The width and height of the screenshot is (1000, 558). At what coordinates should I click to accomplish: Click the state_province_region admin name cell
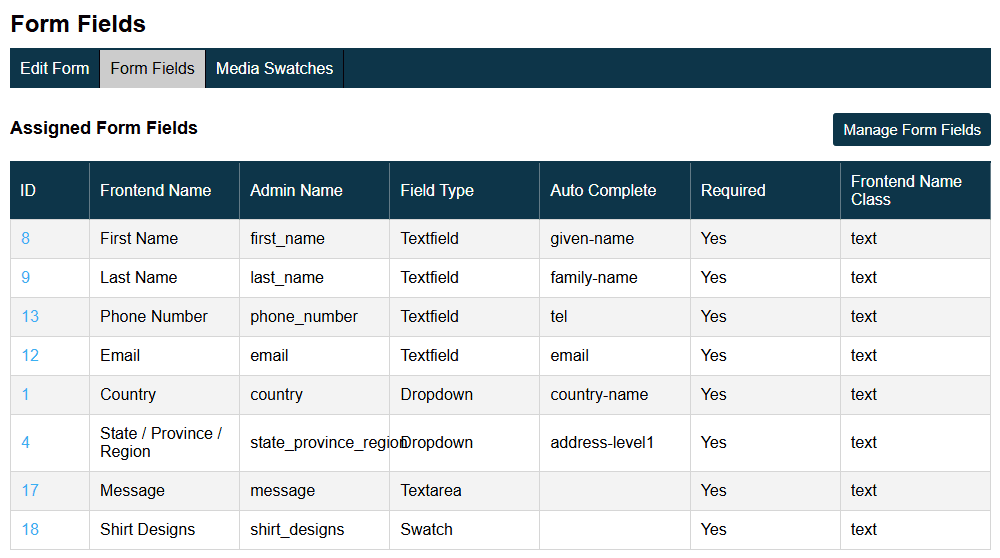point(314,442)
